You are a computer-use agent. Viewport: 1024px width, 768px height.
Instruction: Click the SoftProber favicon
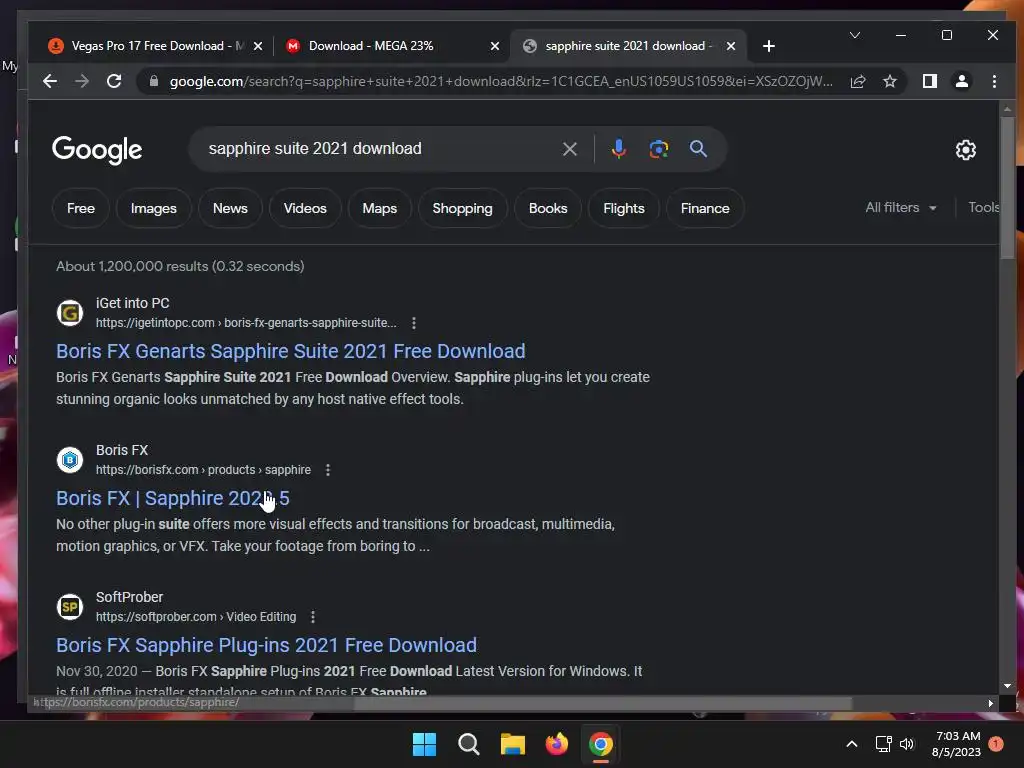(70, 607)
